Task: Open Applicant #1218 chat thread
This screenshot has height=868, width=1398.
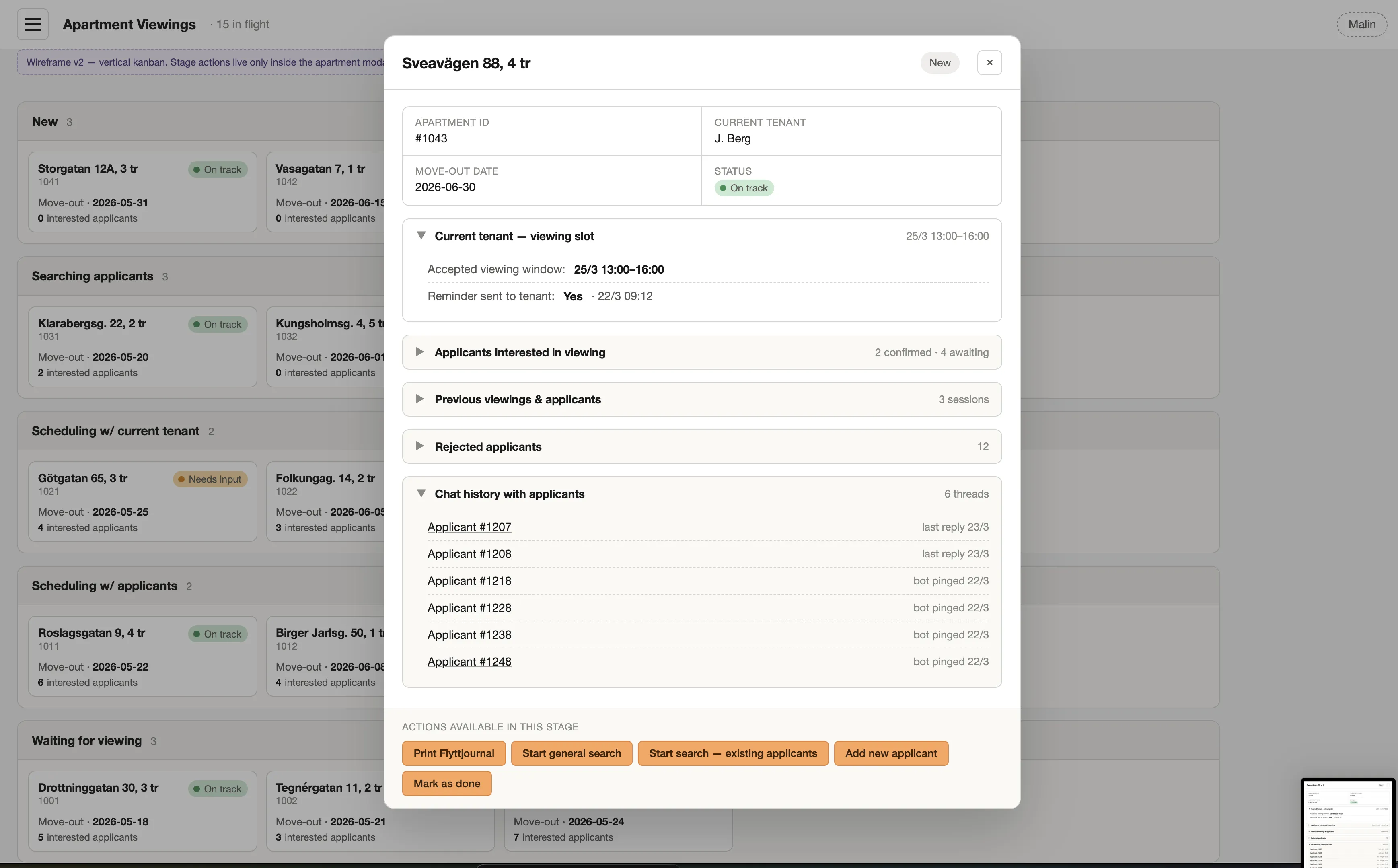Action: click(469, 580)
